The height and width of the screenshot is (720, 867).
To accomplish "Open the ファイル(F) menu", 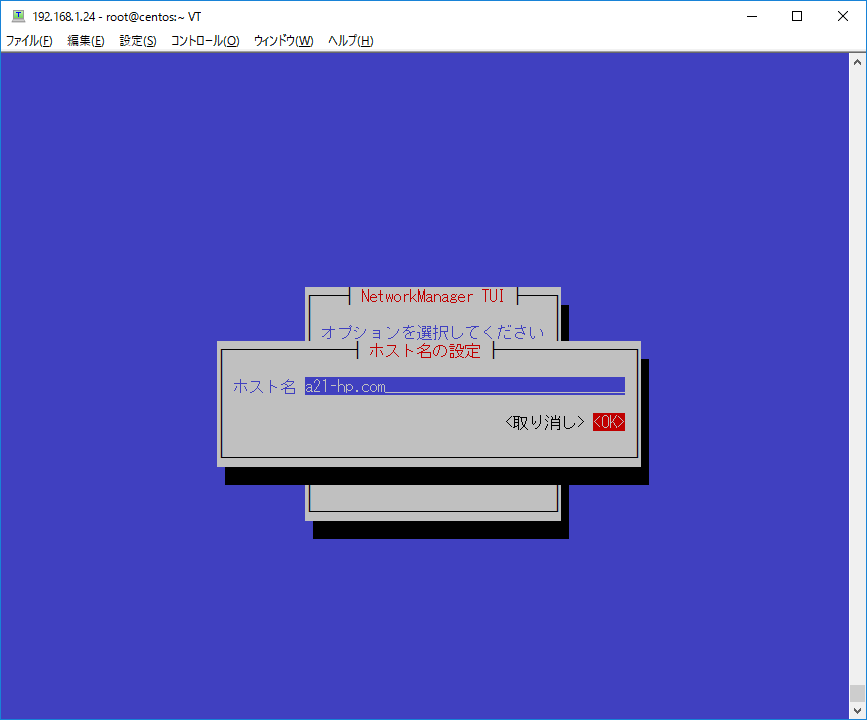I will tap(29, 41).
